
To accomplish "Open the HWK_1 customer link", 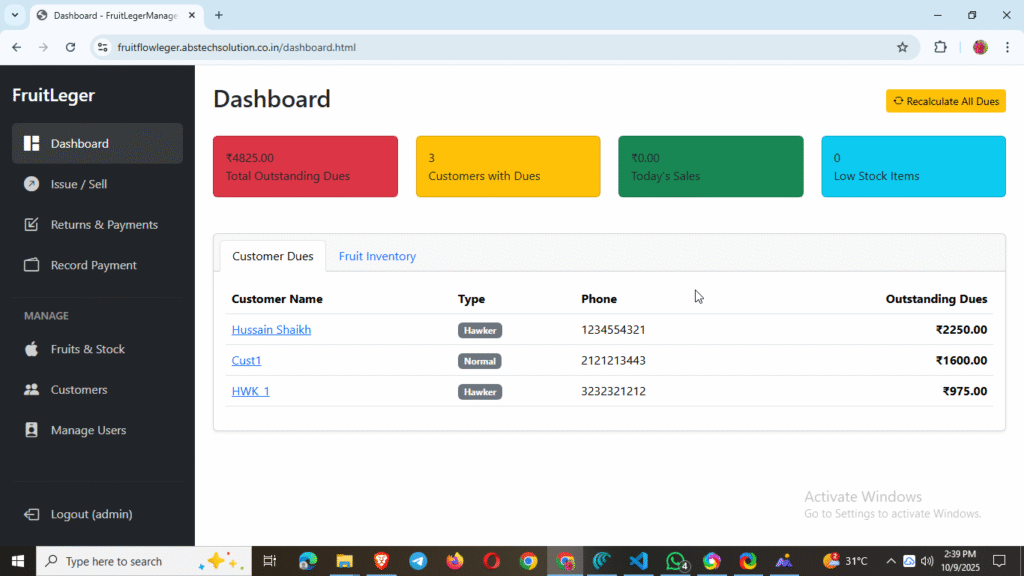I will click(250, 391).
